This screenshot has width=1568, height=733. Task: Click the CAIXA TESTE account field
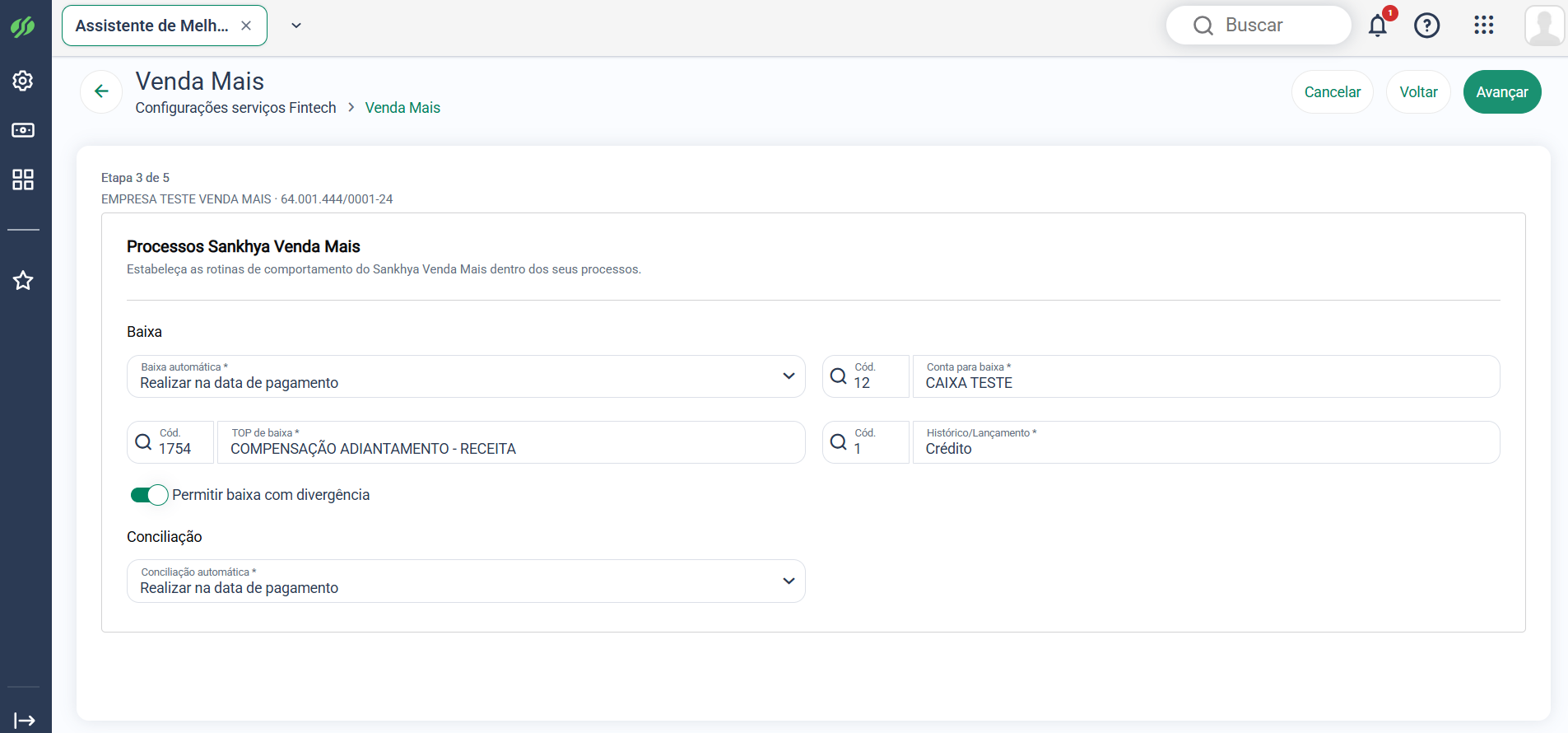tap(1206, 376)
